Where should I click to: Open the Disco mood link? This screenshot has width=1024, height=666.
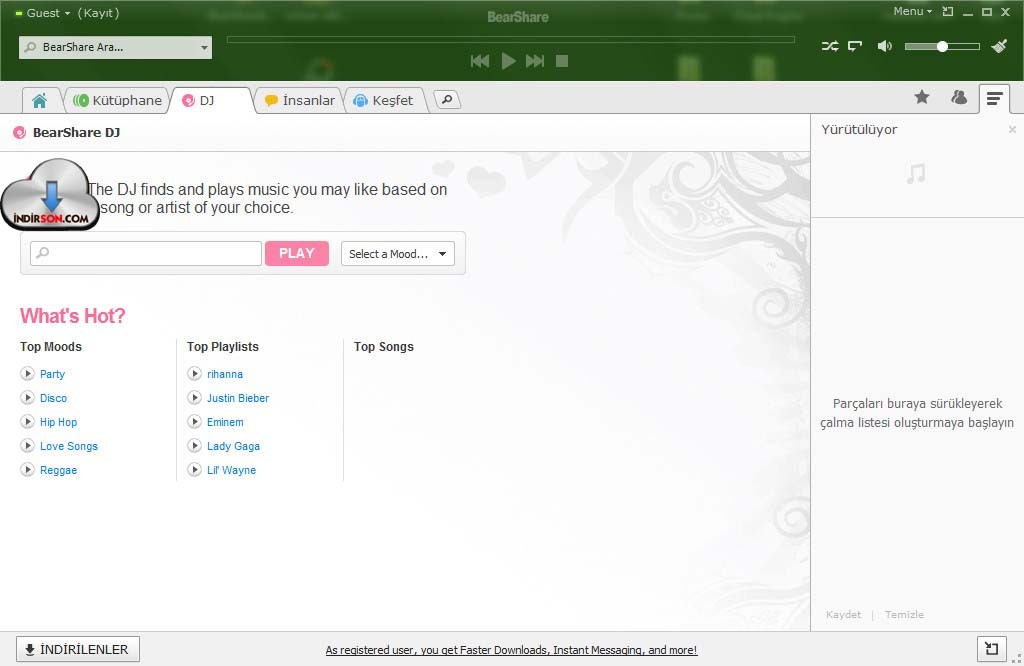(x=54, y=398)
